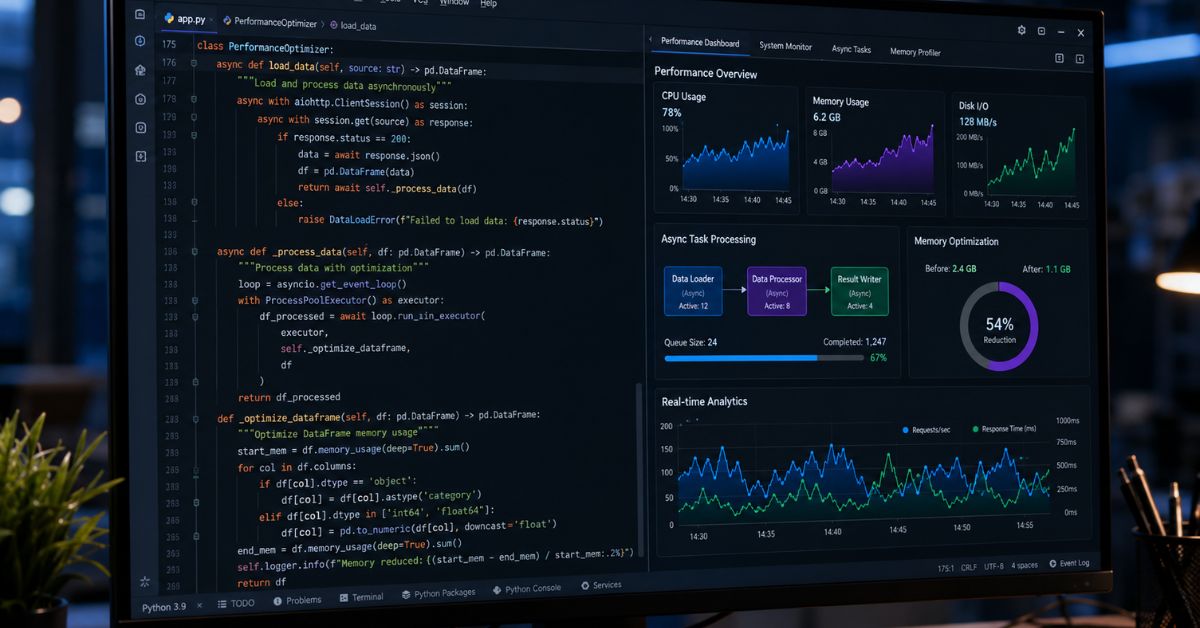Screen dimensions: 1200x628
Task: Click the 54% Reduction donut chart
Action: click(x=999, y=327)
